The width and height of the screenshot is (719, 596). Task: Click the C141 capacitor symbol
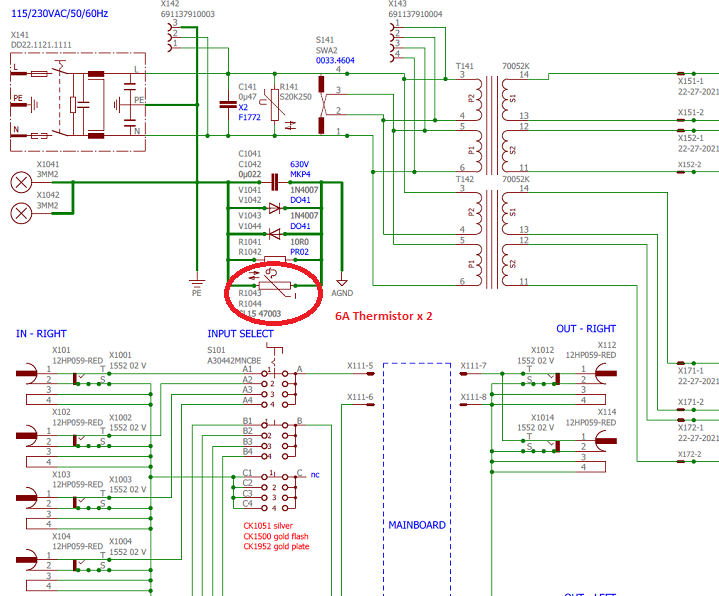pos(228,105)
